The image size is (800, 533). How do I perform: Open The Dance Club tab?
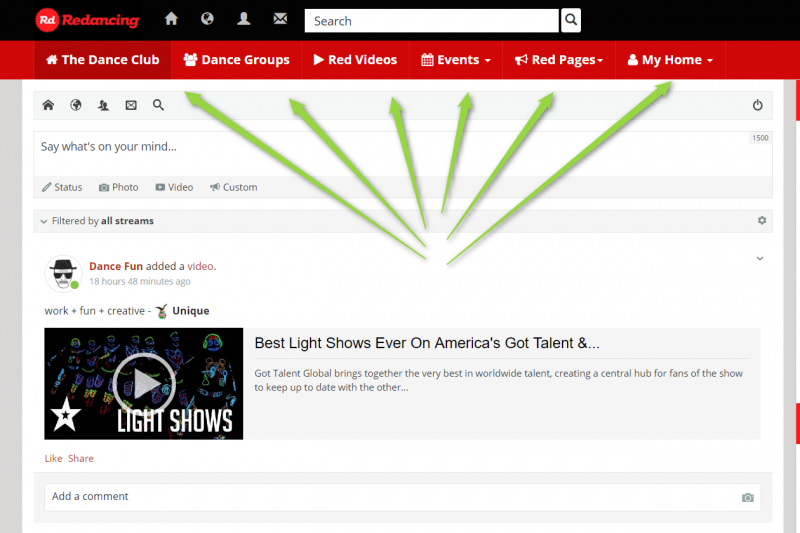pos(103,60)
